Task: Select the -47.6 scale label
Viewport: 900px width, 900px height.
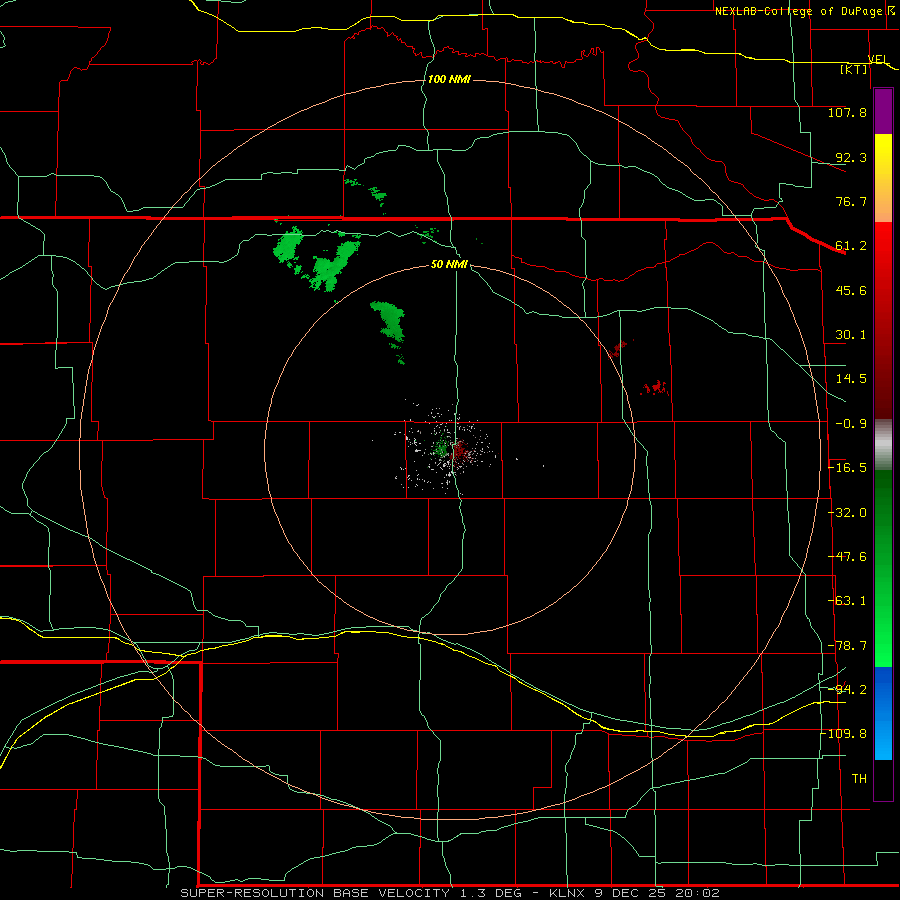Action: (x=847, y=557)
